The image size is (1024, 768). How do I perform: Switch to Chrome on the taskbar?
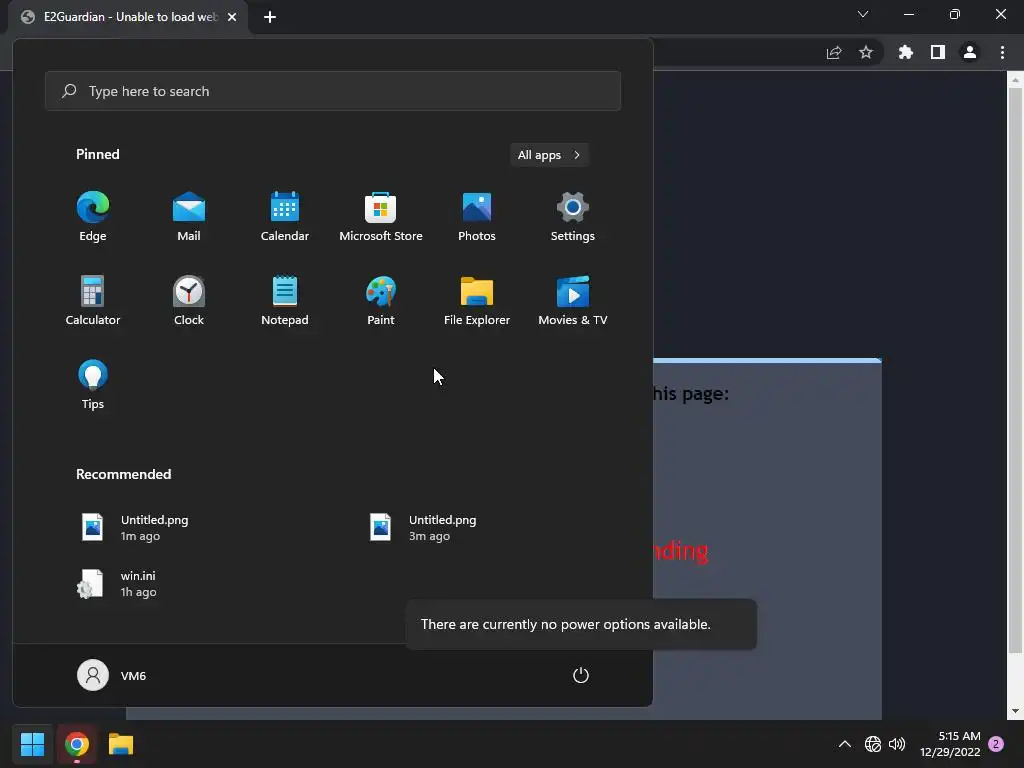point(77,744)
